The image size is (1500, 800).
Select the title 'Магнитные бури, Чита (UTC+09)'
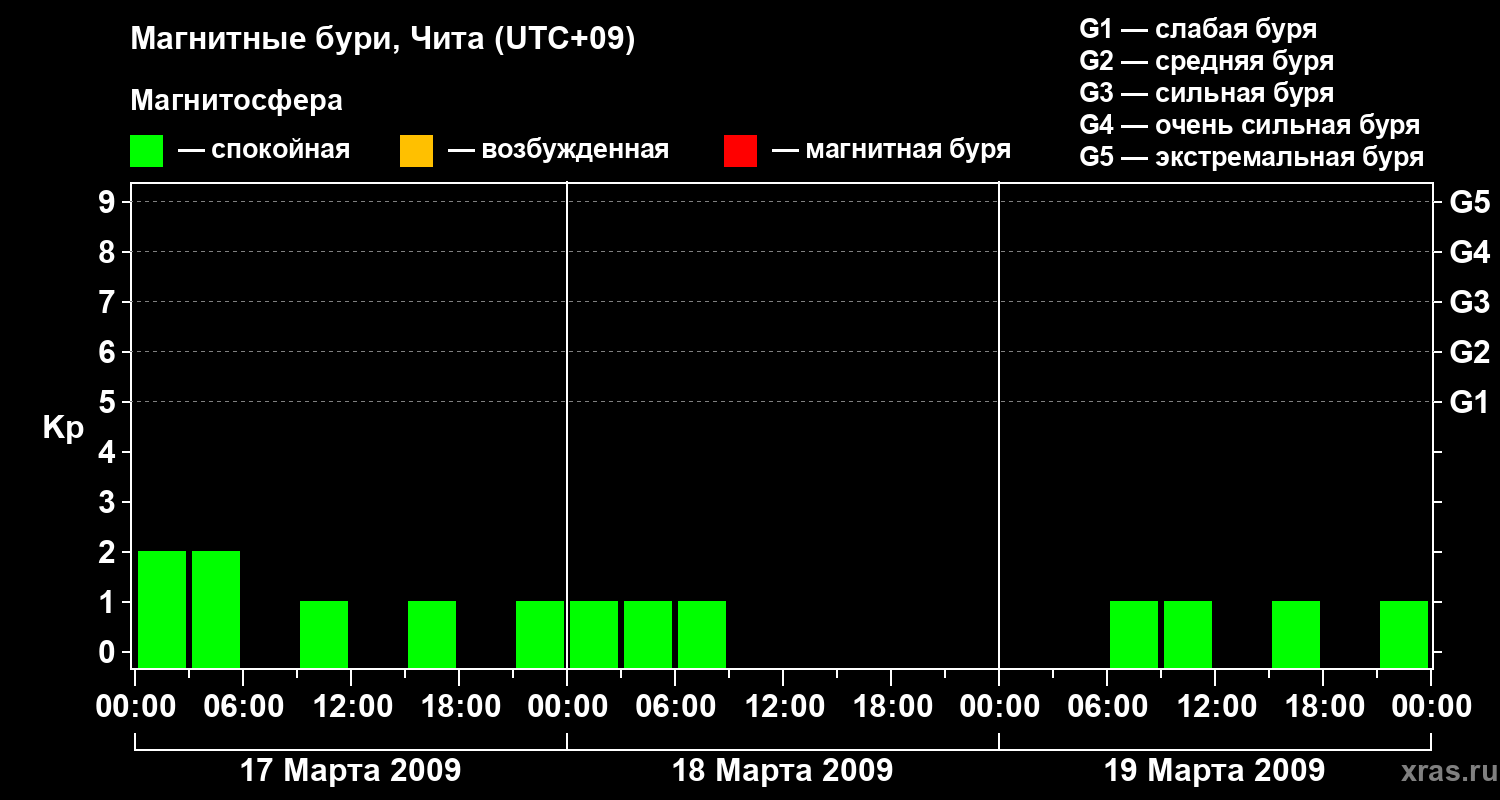click(383, 40)
